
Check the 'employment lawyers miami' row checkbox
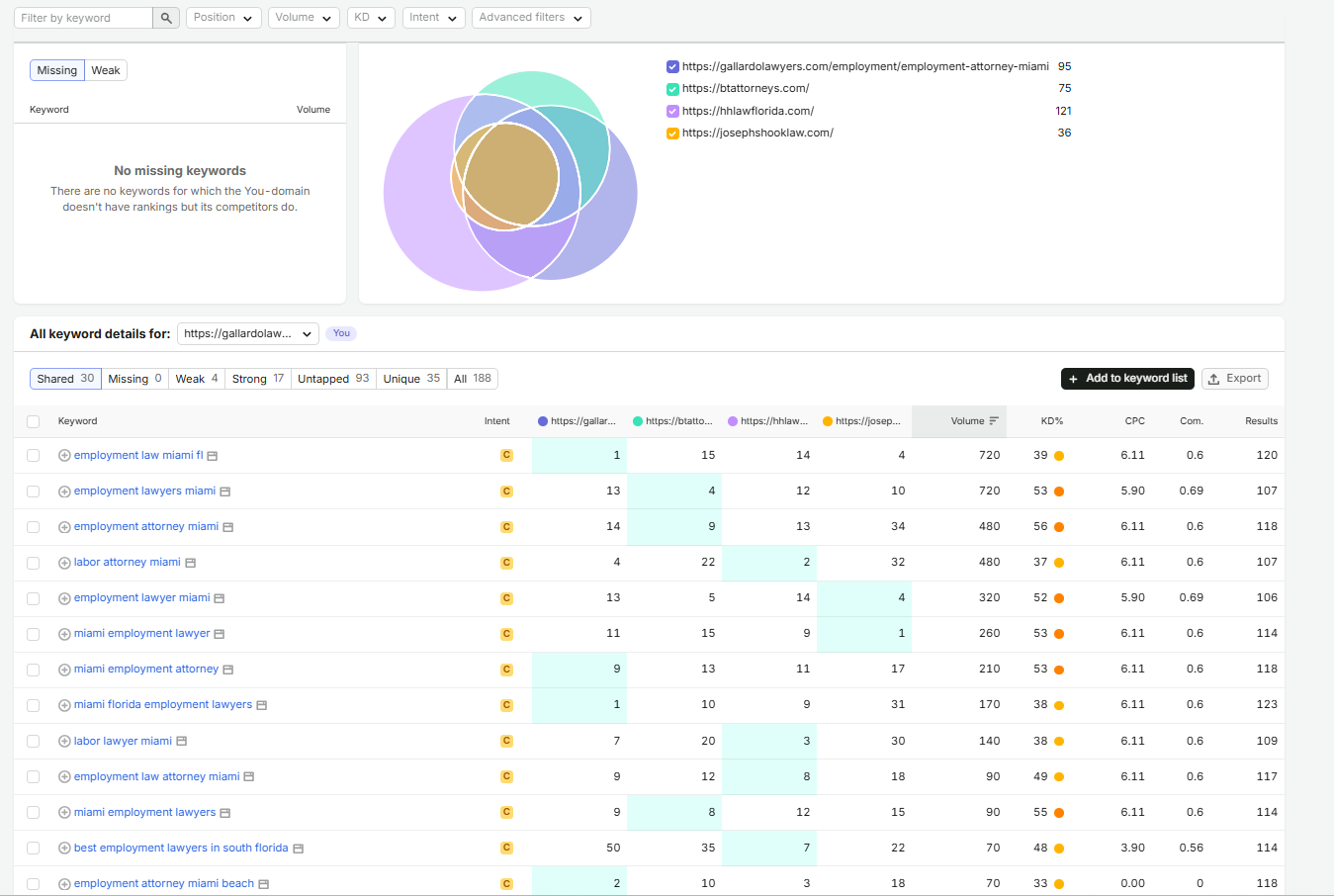[34, 492]
